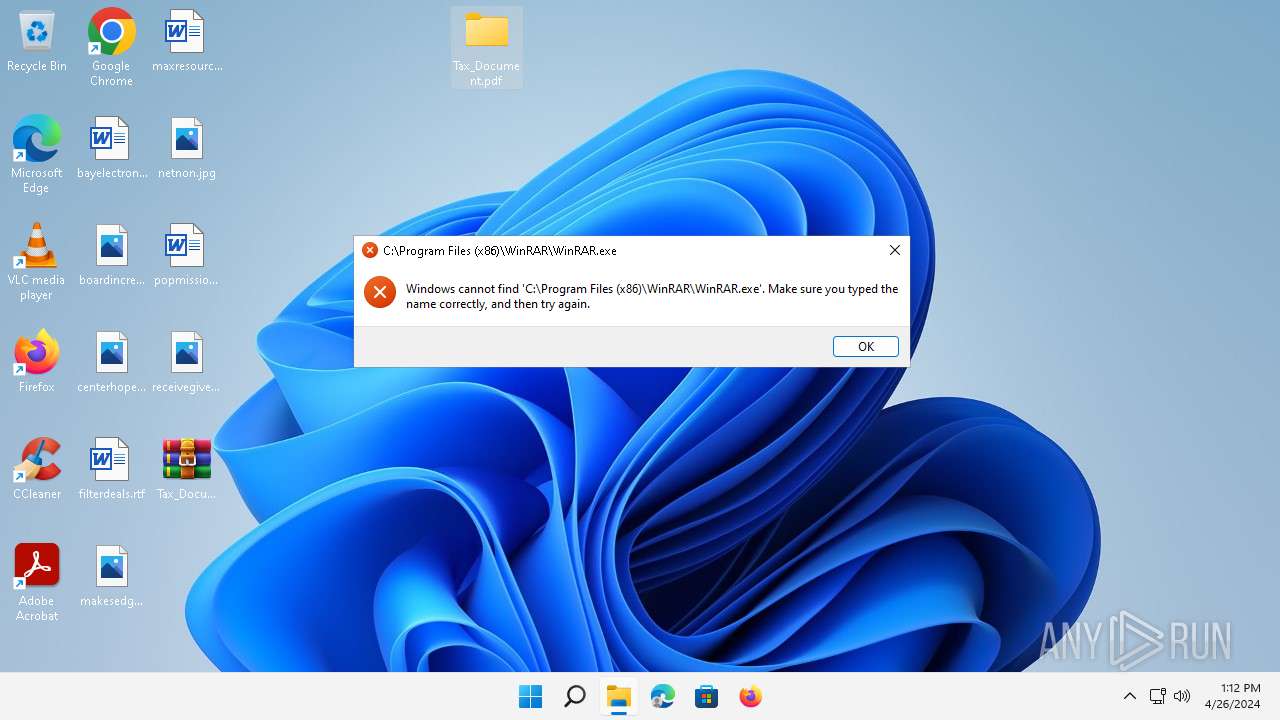Image resolution: width=1280 pixels, height=720 pixels.
Task: Open Microsoft Edge from the taskbar
Action: 663,696
